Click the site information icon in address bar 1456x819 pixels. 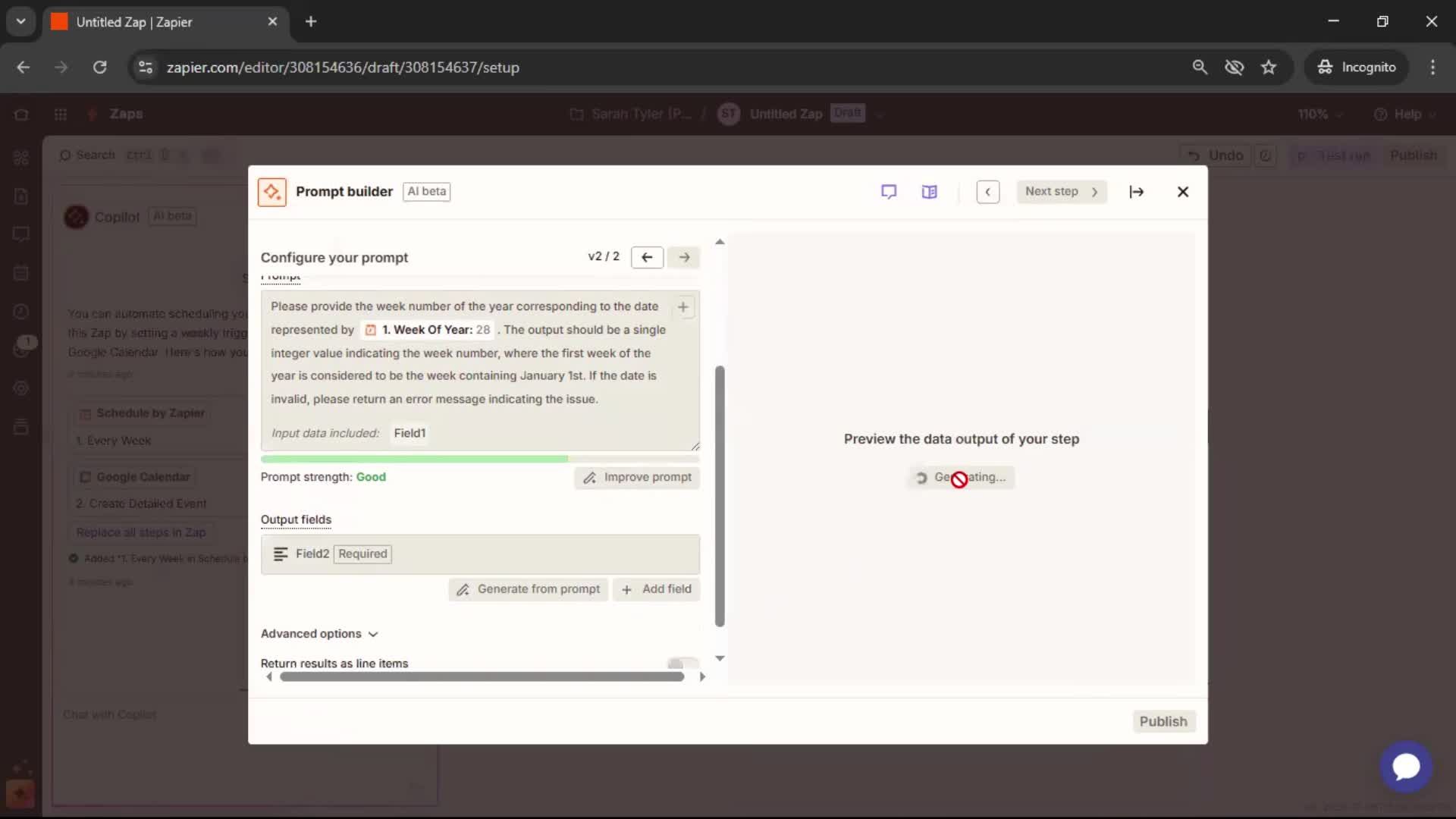tap(145, 67)
